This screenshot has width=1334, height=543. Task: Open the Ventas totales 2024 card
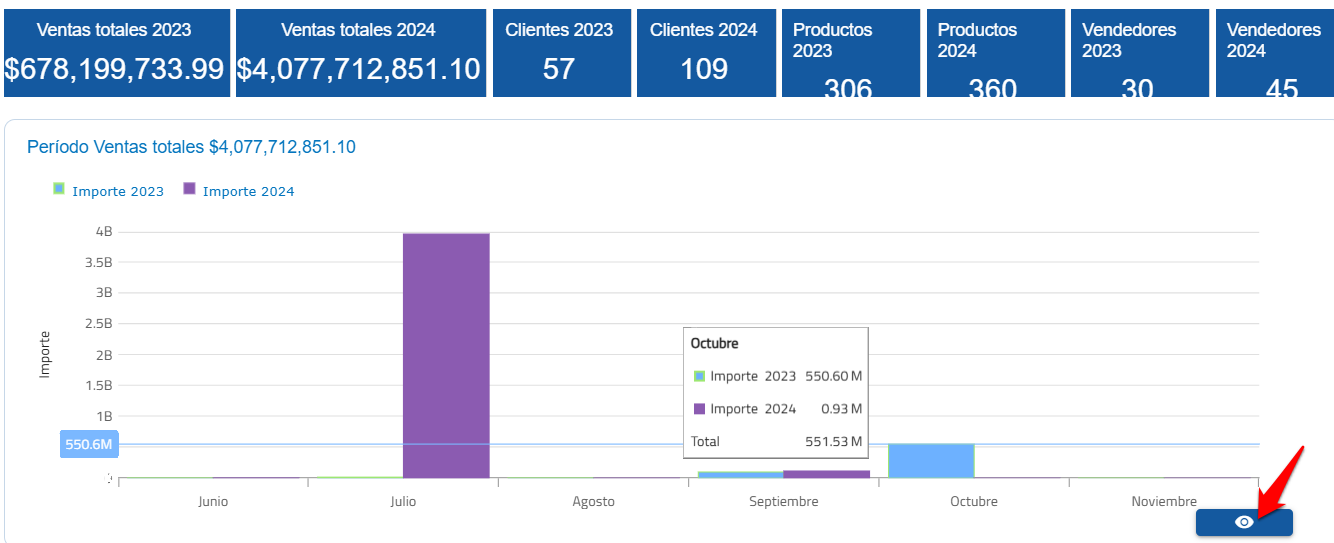click(x=360, y=53)
